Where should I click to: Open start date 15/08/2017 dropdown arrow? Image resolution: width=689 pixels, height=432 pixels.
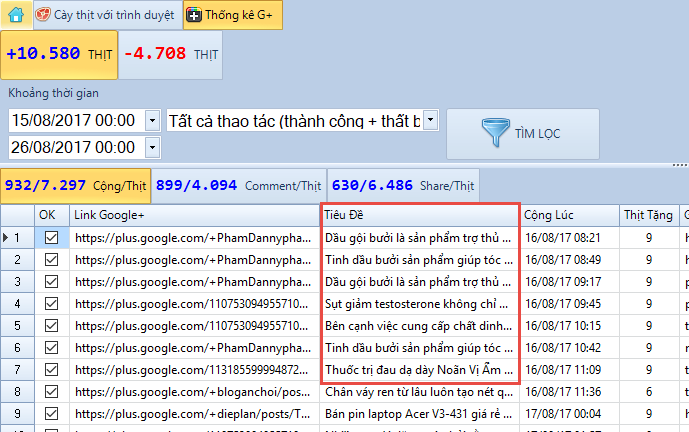tap(152, 120)
